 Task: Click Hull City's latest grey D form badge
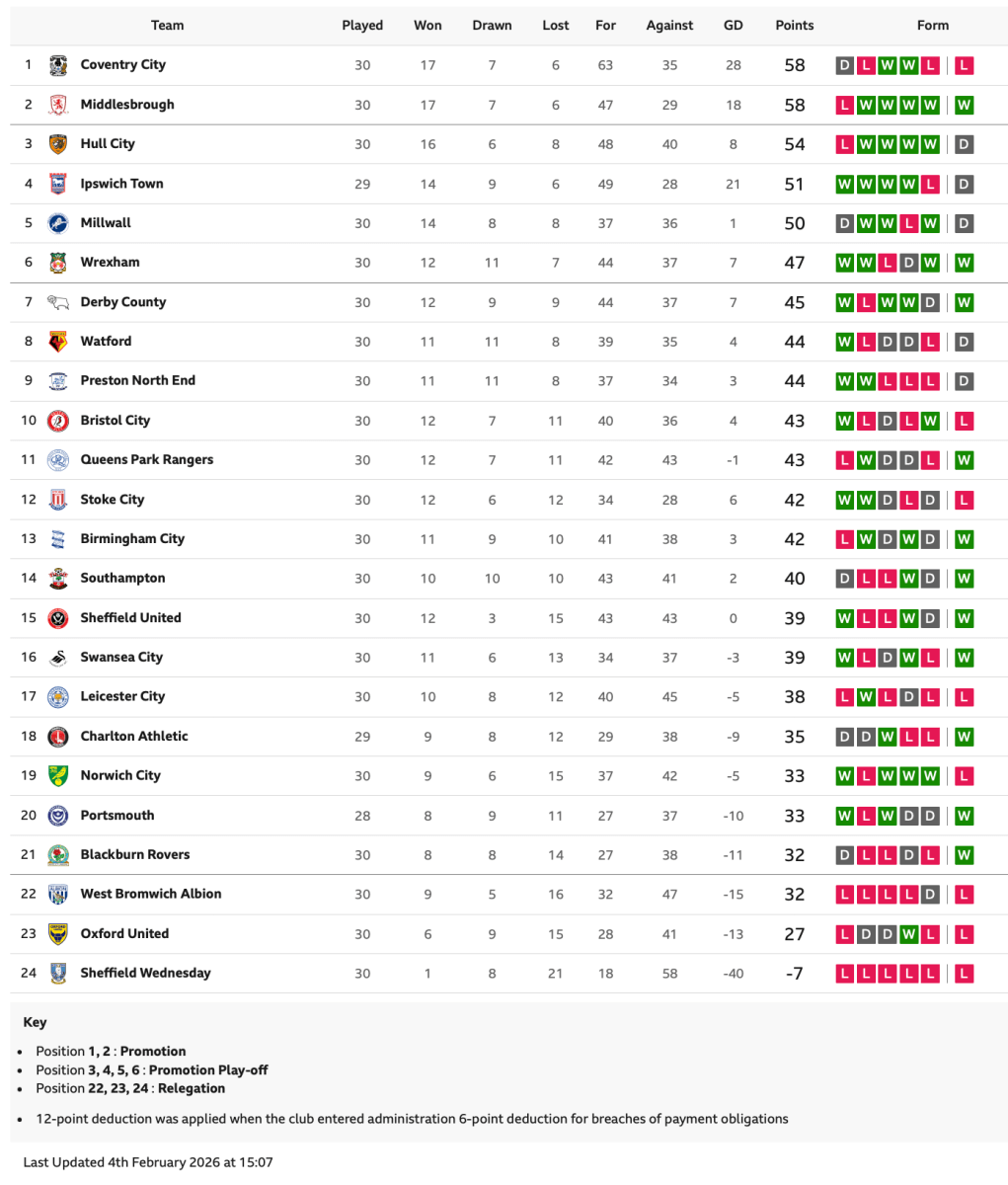[x=965, y=144]
